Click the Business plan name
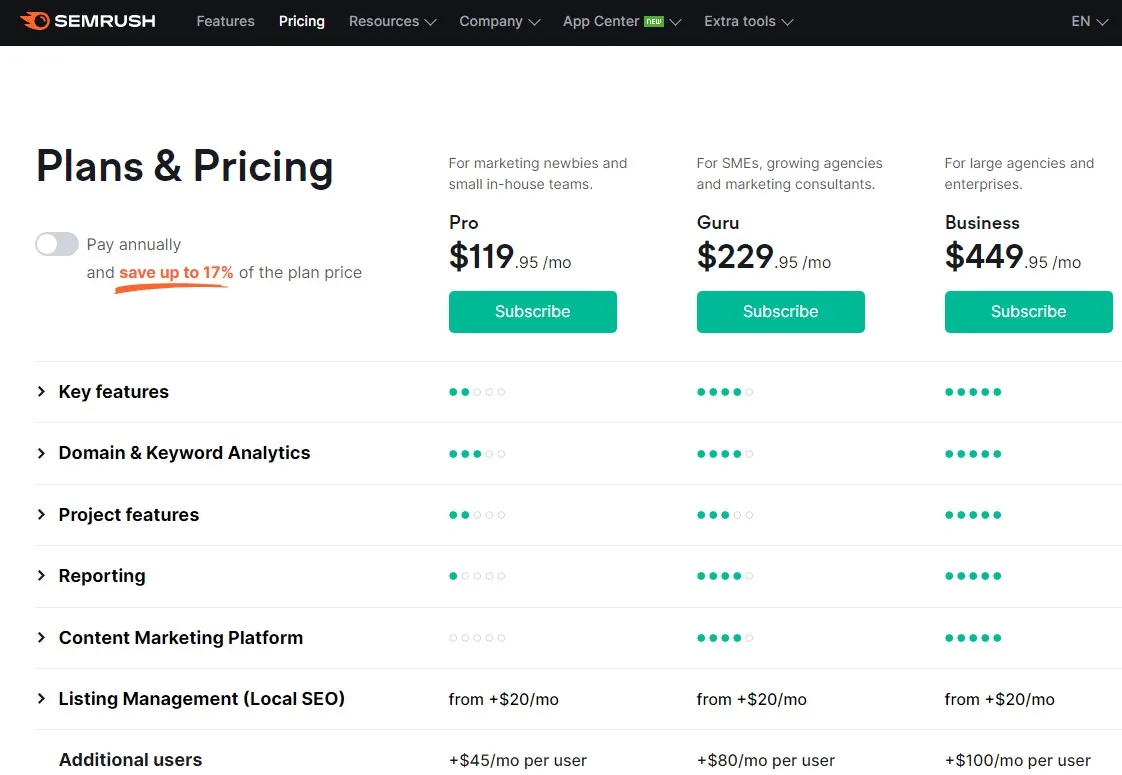 pos(982,223)
